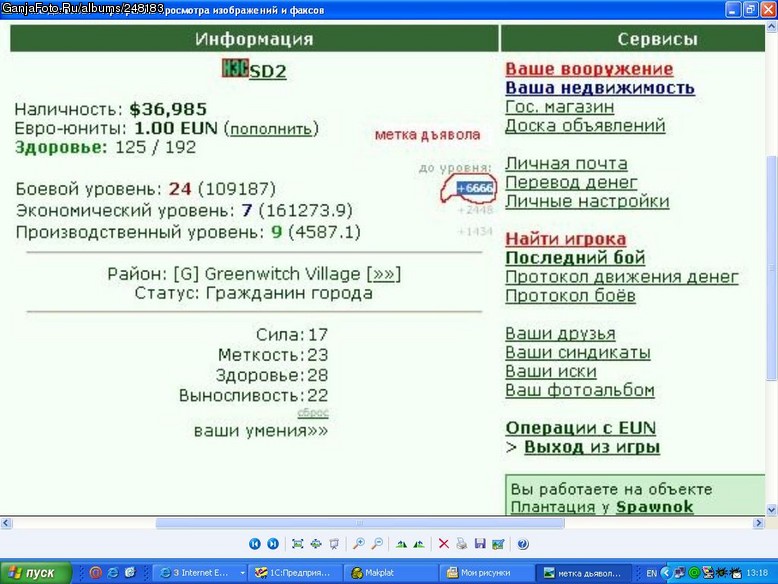The width and height of the screenshot is (778, 584).
Task: Click the сброс reset link
Action: [x=313, y=412]
